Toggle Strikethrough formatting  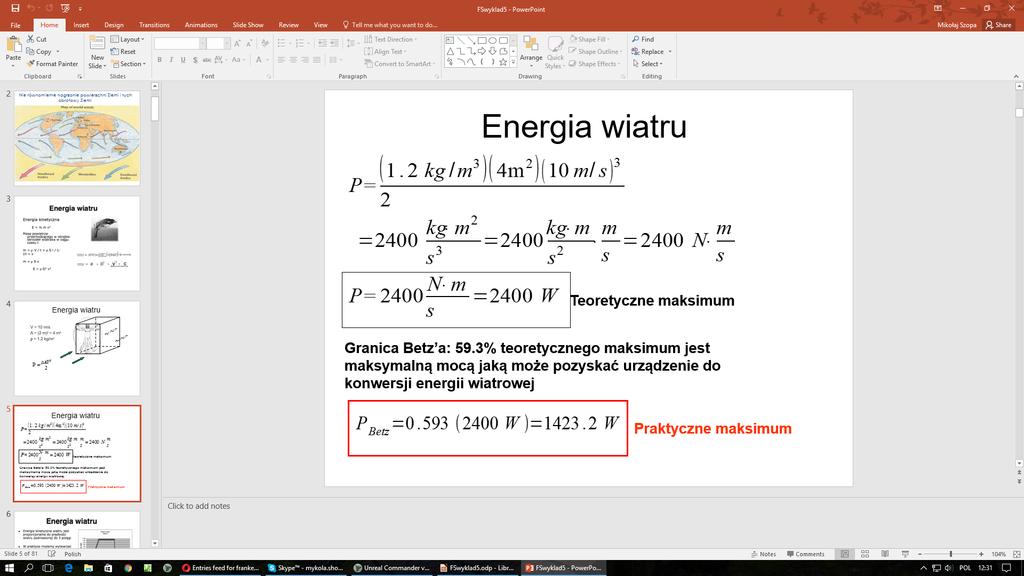coord(207,60)
